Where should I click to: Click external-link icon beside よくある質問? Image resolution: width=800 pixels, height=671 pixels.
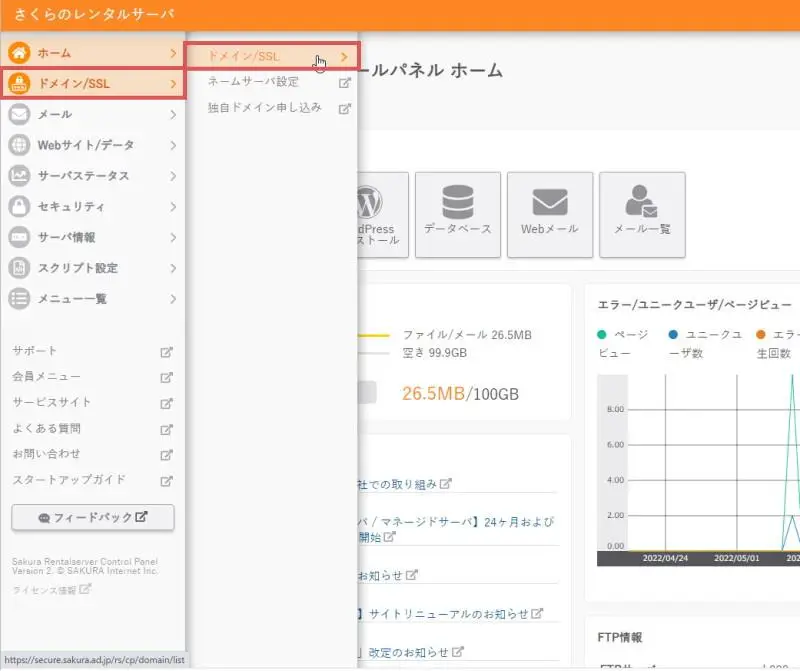(166, 430)
